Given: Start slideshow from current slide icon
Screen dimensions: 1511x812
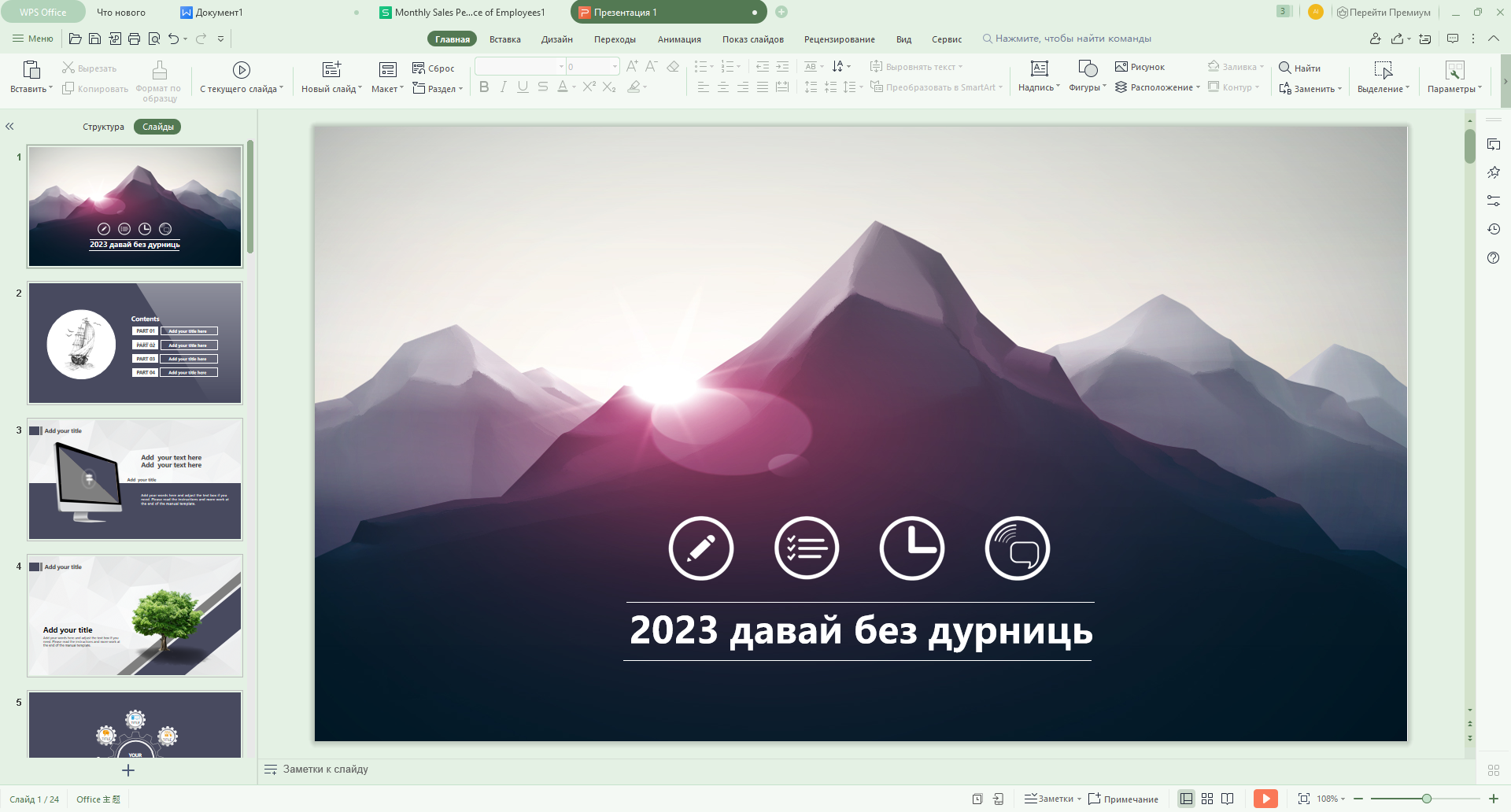Looking at the screenshot, I should coord(242,70).
